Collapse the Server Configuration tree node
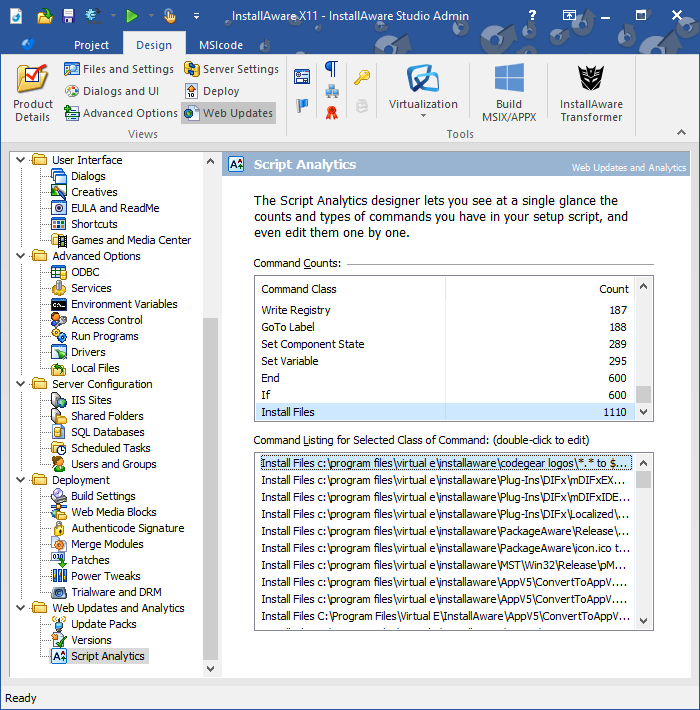The height and width of the screenshot is (710, 700). point(20,384)
